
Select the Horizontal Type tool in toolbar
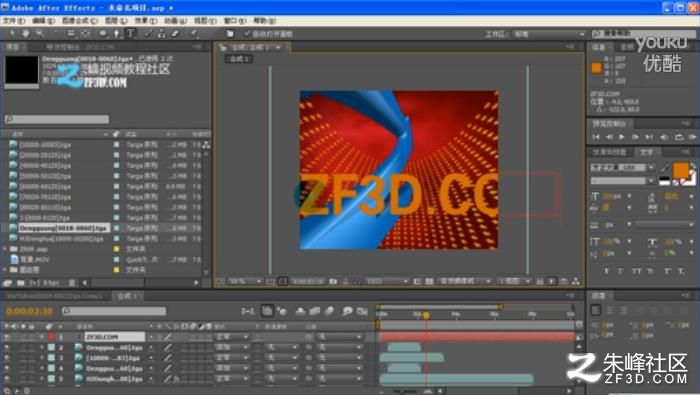coord(131,33)
